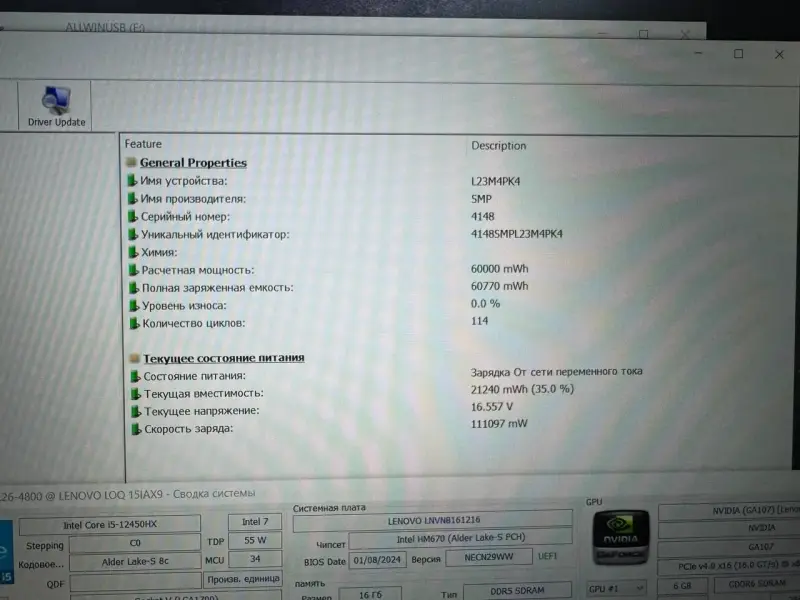The height and width of the screenshot is (600, 800).
Task: Click the memory size 16 Гб field
Action: click(x=370, y=594)
